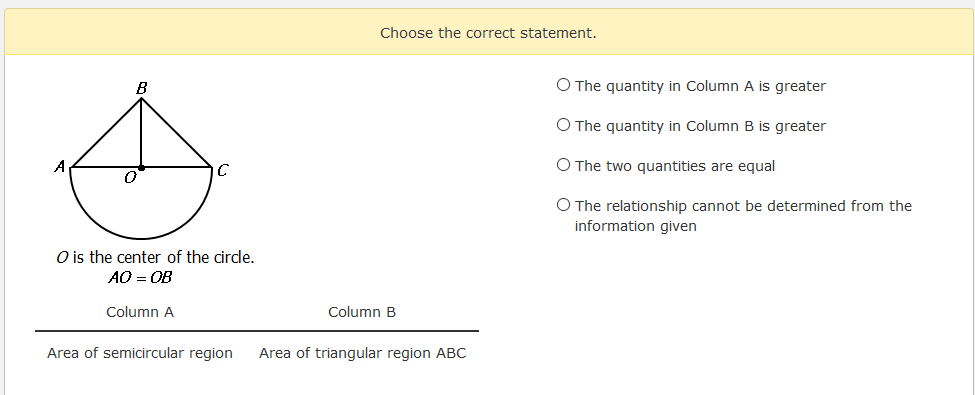Click the 'O is the center of the circle' text
This screenshot has height=395, width=975.
155,258
